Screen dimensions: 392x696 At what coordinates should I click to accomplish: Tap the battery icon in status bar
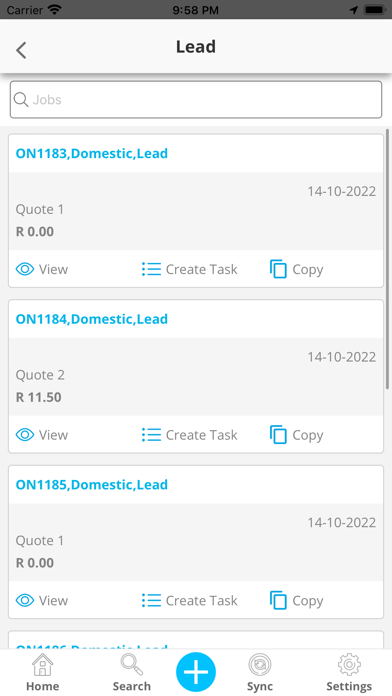tap(374, 9)
